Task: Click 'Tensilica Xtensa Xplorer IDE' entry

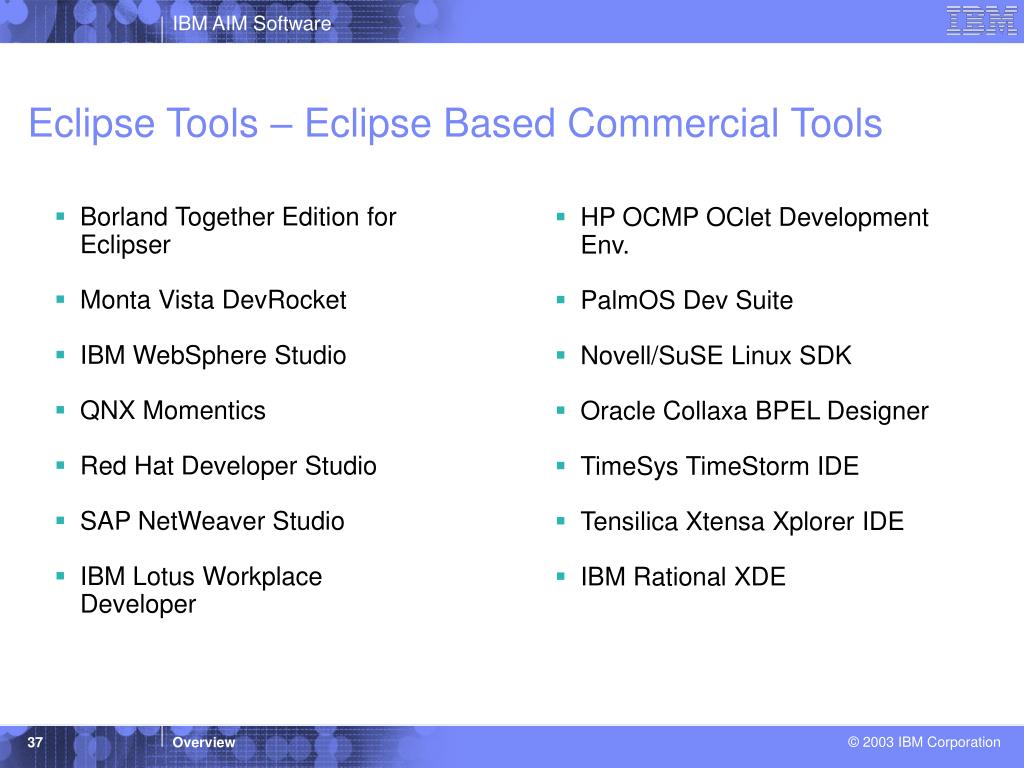Action: [742, 522]
